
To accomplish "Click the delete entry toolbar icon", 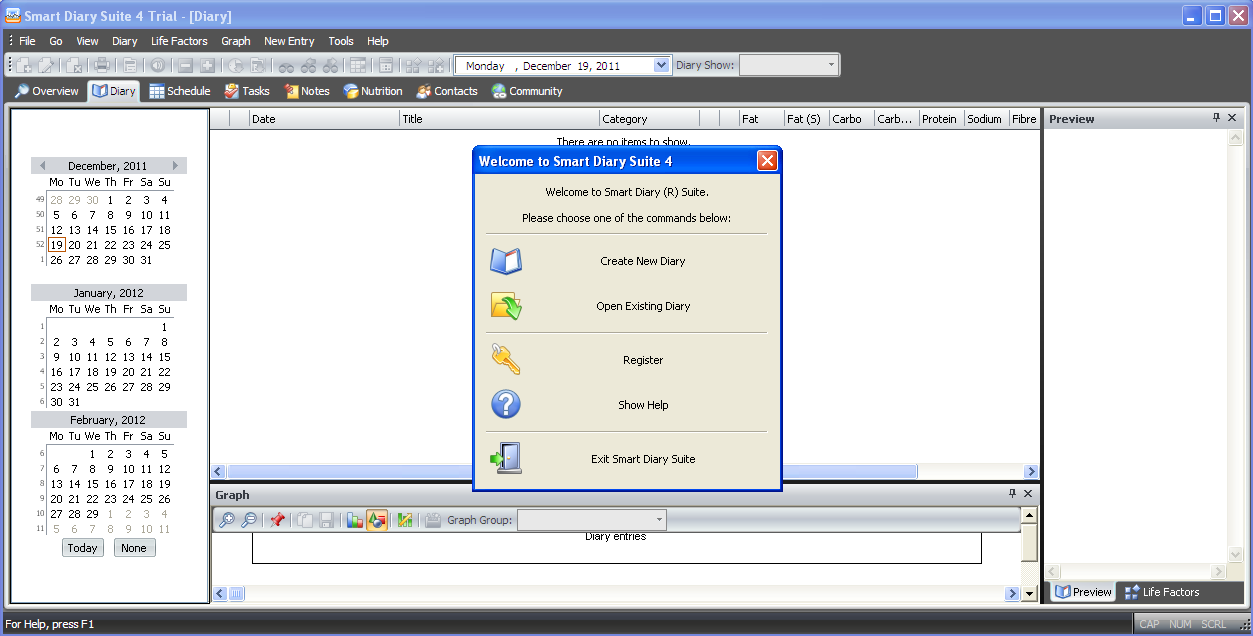I will tap(74, 66).
